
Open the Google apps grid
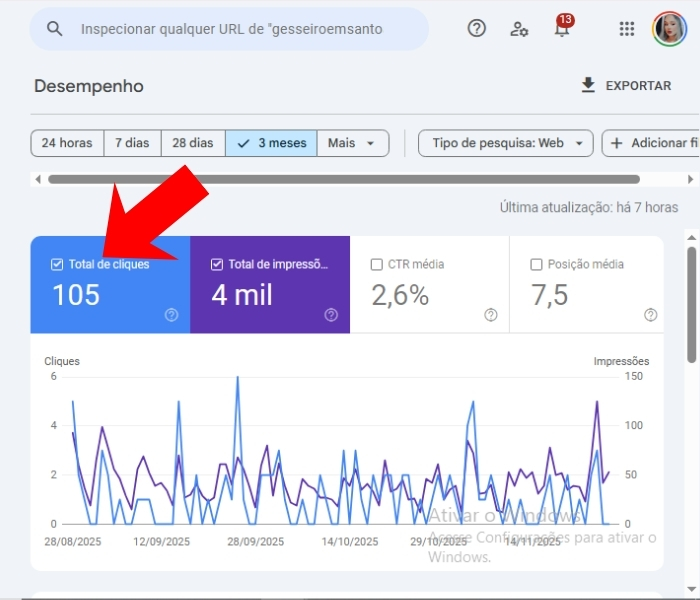tap(627, 29)
